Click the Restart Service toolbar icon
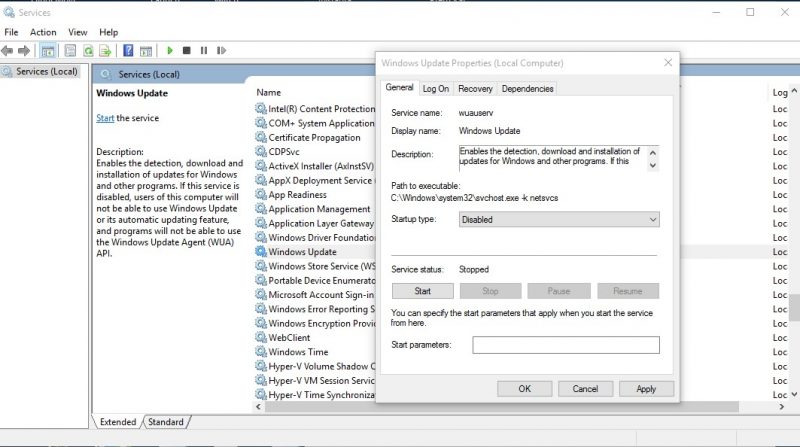Screen dimensions: 800x447 coord(221,51)
